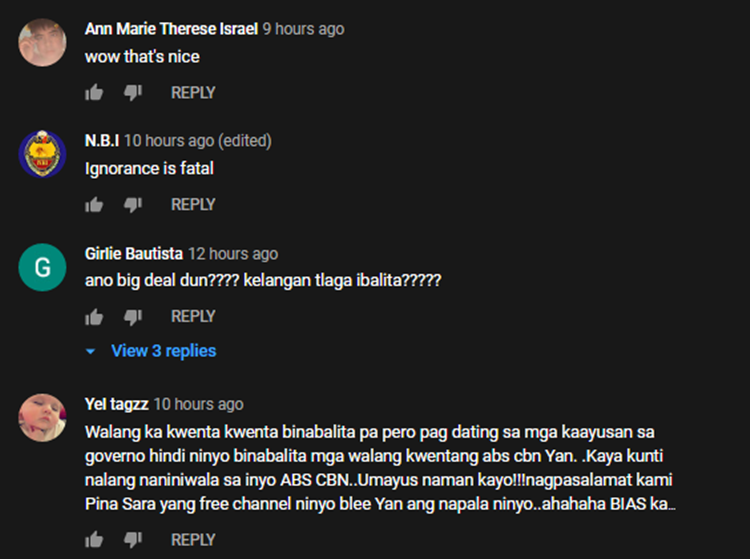Like Ann Marie Therese Israel's comment

point(94,92)
